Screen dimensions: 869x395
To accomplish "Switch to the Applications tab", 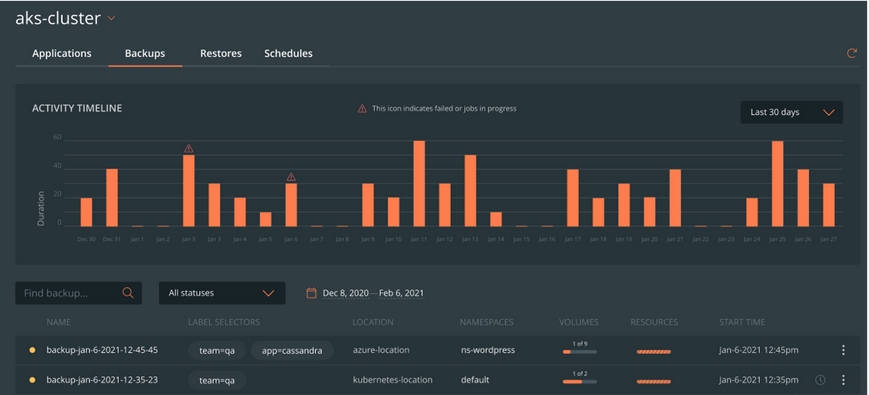I will pos(62,54).
